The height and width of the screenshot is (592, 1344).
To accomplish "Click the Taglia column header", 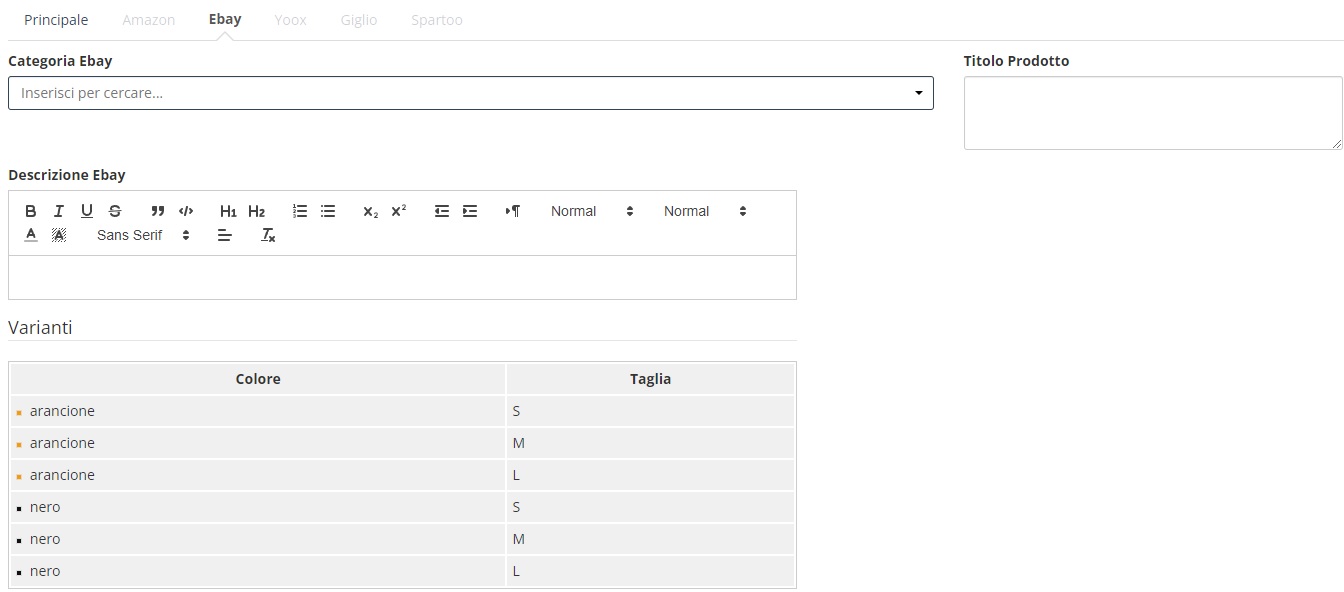I will pos(651,379).
